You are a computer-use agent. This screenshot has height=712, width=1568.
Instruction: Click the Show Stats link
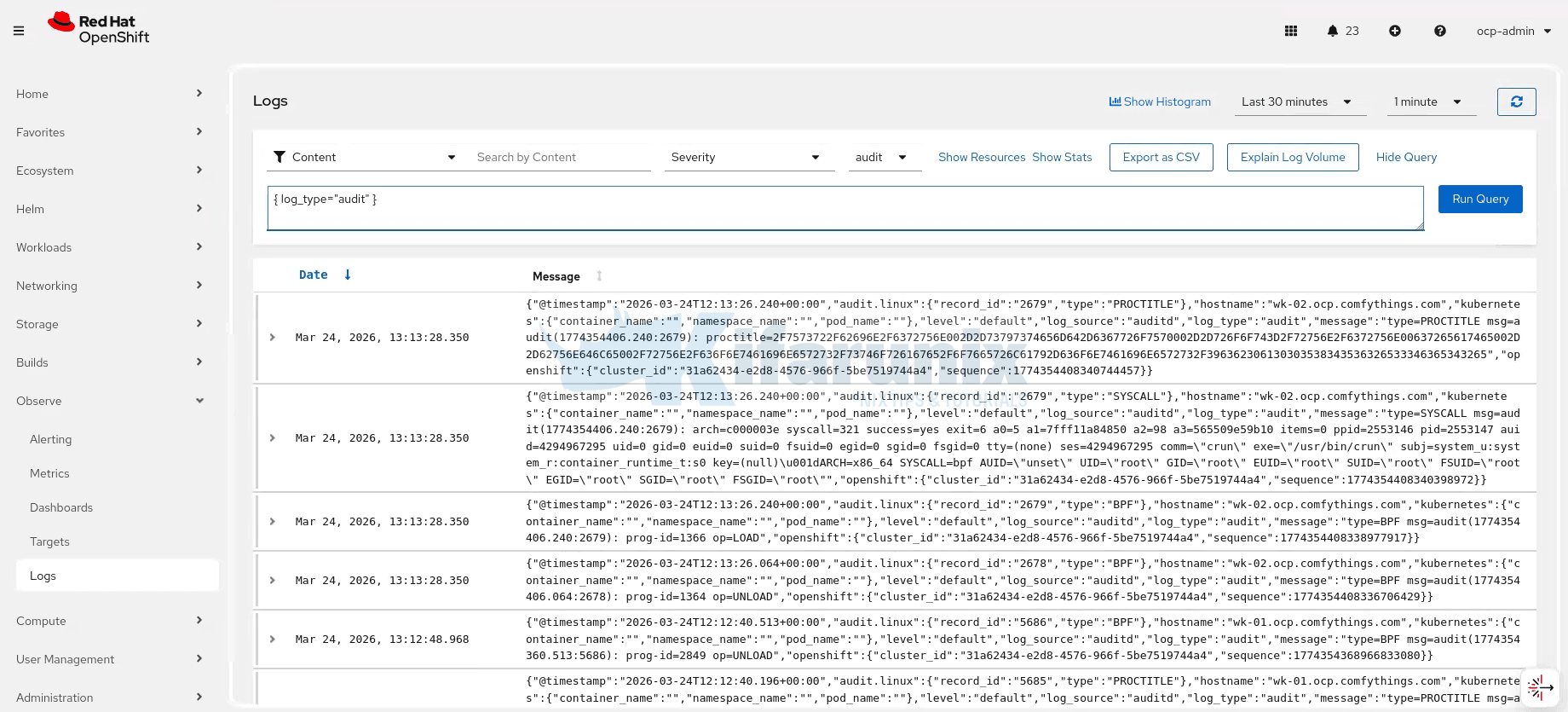[x=1062, y=157]
